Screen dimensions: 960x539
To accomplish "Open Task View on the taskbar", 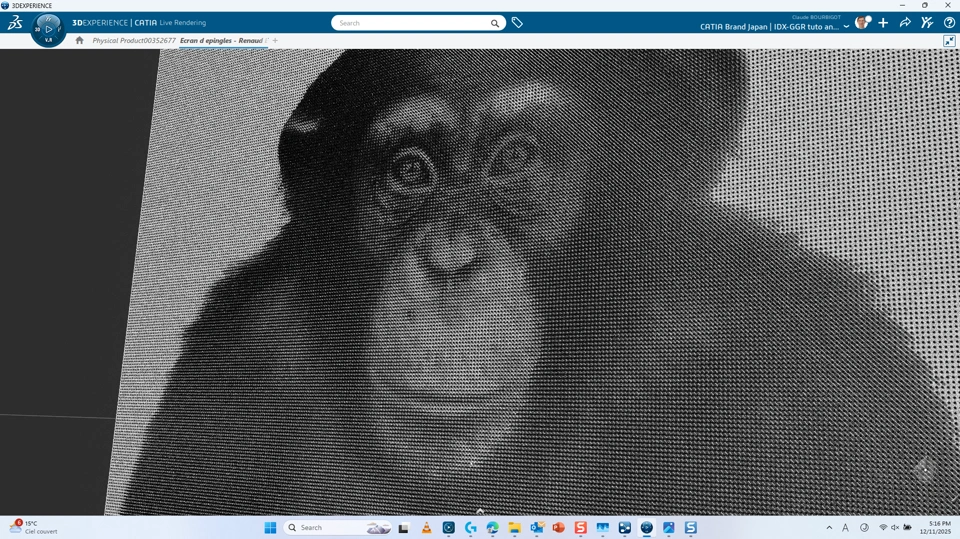I will [403, 527].
